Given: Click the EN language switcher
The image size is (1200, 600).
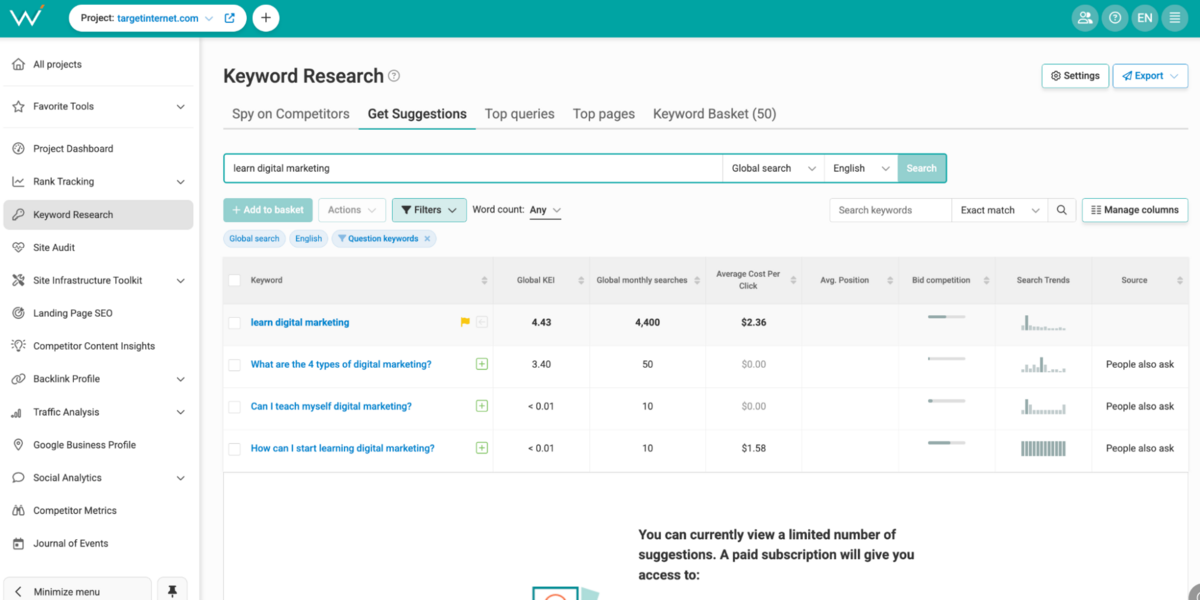Looking at the screenshot, I should click(1144, 18).
